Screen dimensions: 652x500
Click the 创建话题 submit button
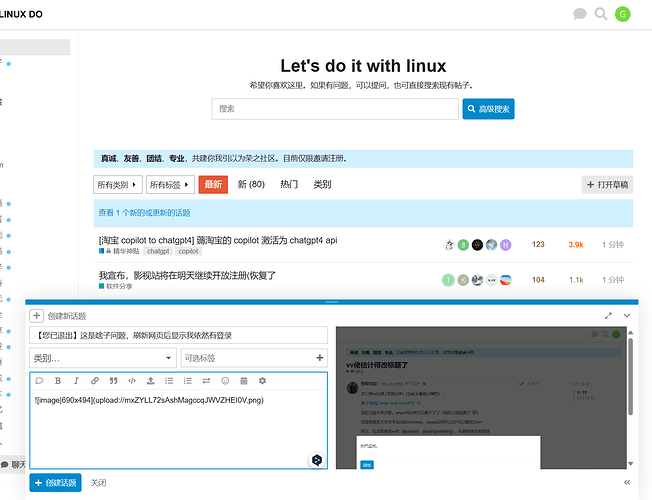click(55, 483)
